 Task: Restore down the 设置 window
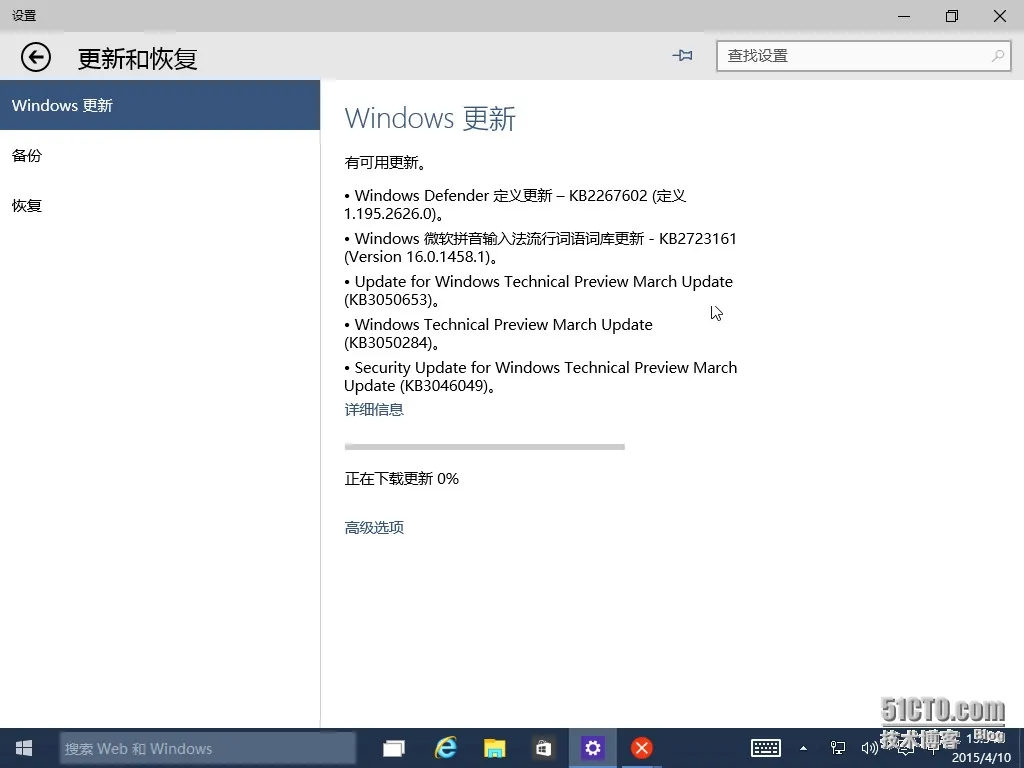[x=952, y=16]
